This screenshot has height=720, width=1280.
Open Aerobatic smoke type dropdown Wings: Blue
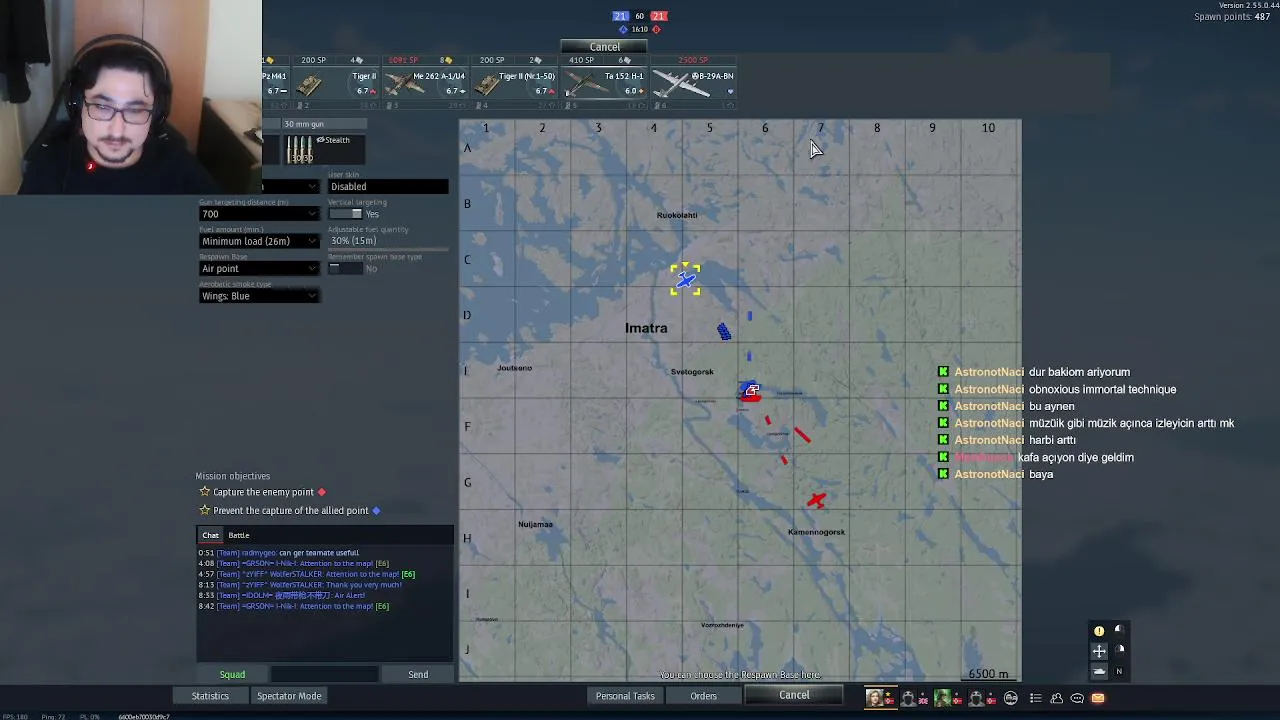click(259, 296)
